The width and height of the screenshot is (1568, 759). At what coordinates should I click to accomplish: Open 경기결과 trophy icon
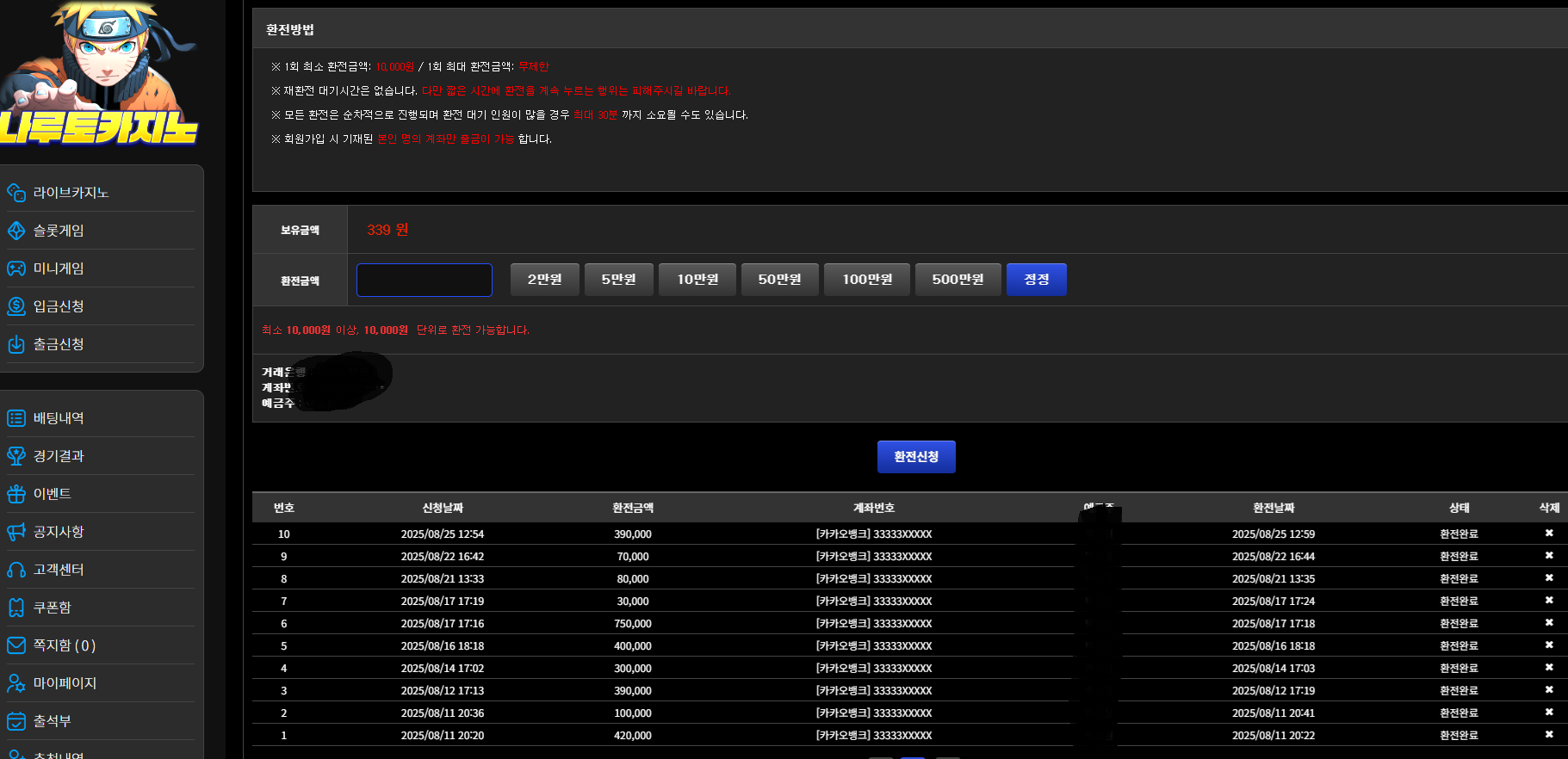pos(16,456)
